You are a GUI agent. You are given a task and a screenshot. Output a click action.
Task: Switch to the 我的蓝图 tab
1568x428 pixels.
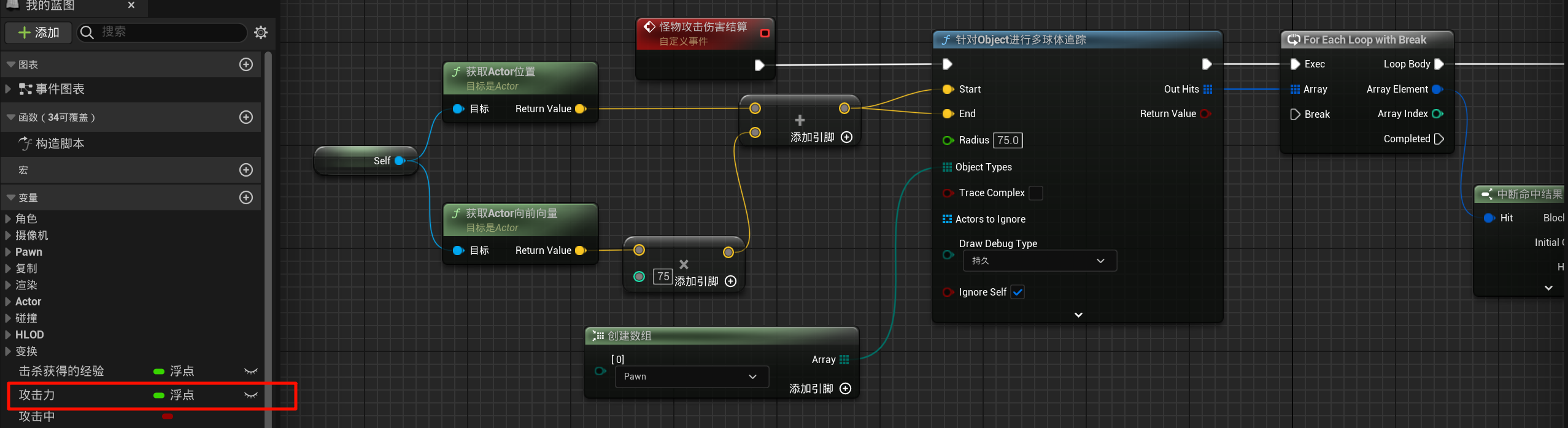(50, 6)
